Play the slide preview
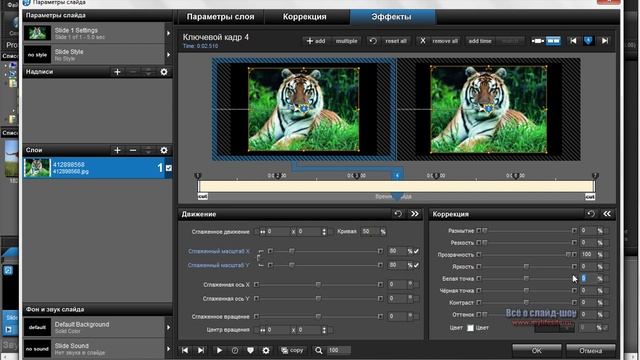The image size is (640, 360). [x=219, y=350]
